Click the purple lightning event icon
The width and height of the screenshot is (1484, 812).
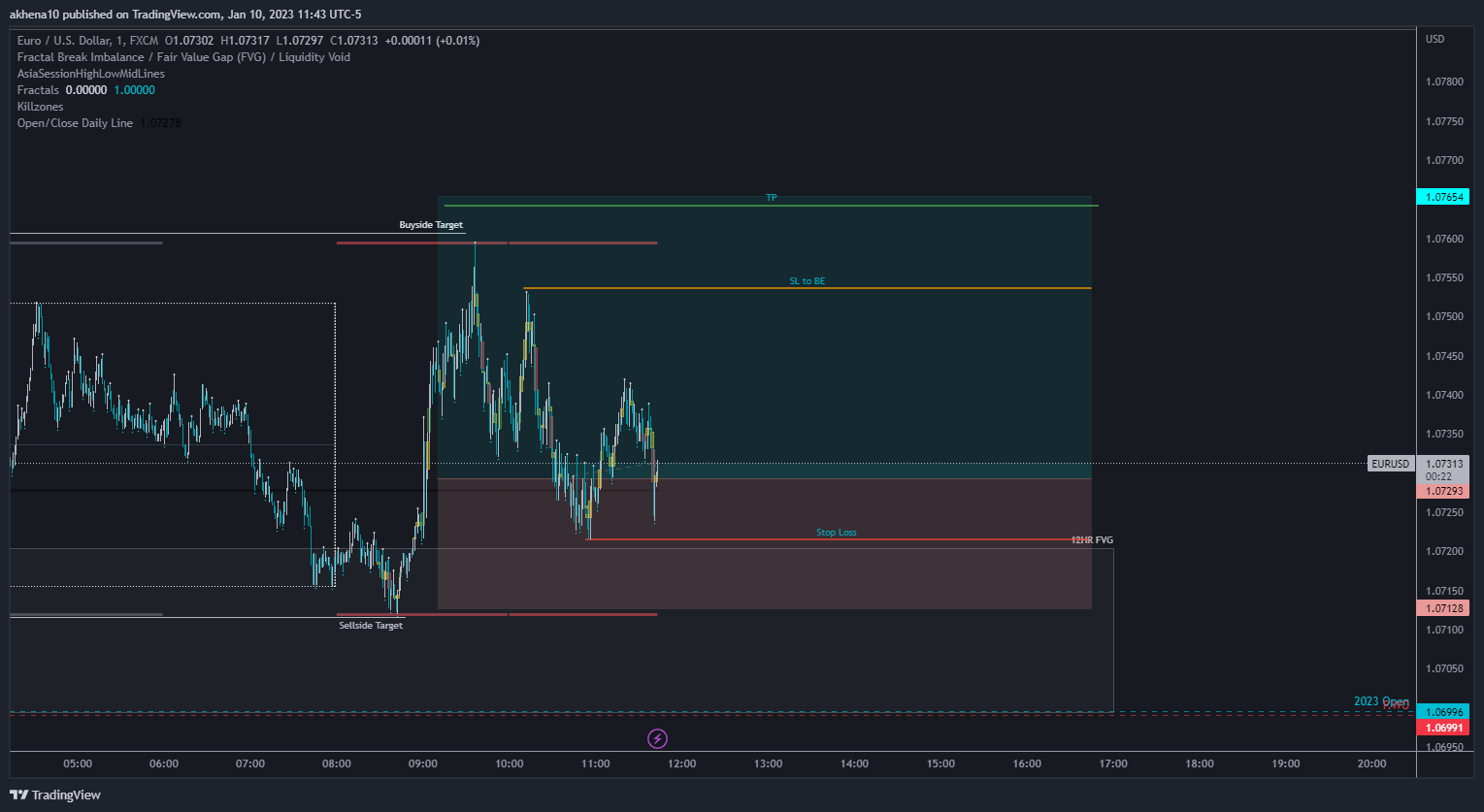[657, 739]
